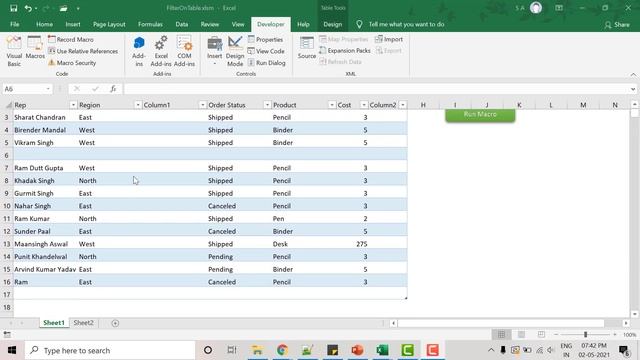Image resolution: width=640 pixels, height=360 pixels.
Task: Toggle Design Mode
Action: (235, 51)
